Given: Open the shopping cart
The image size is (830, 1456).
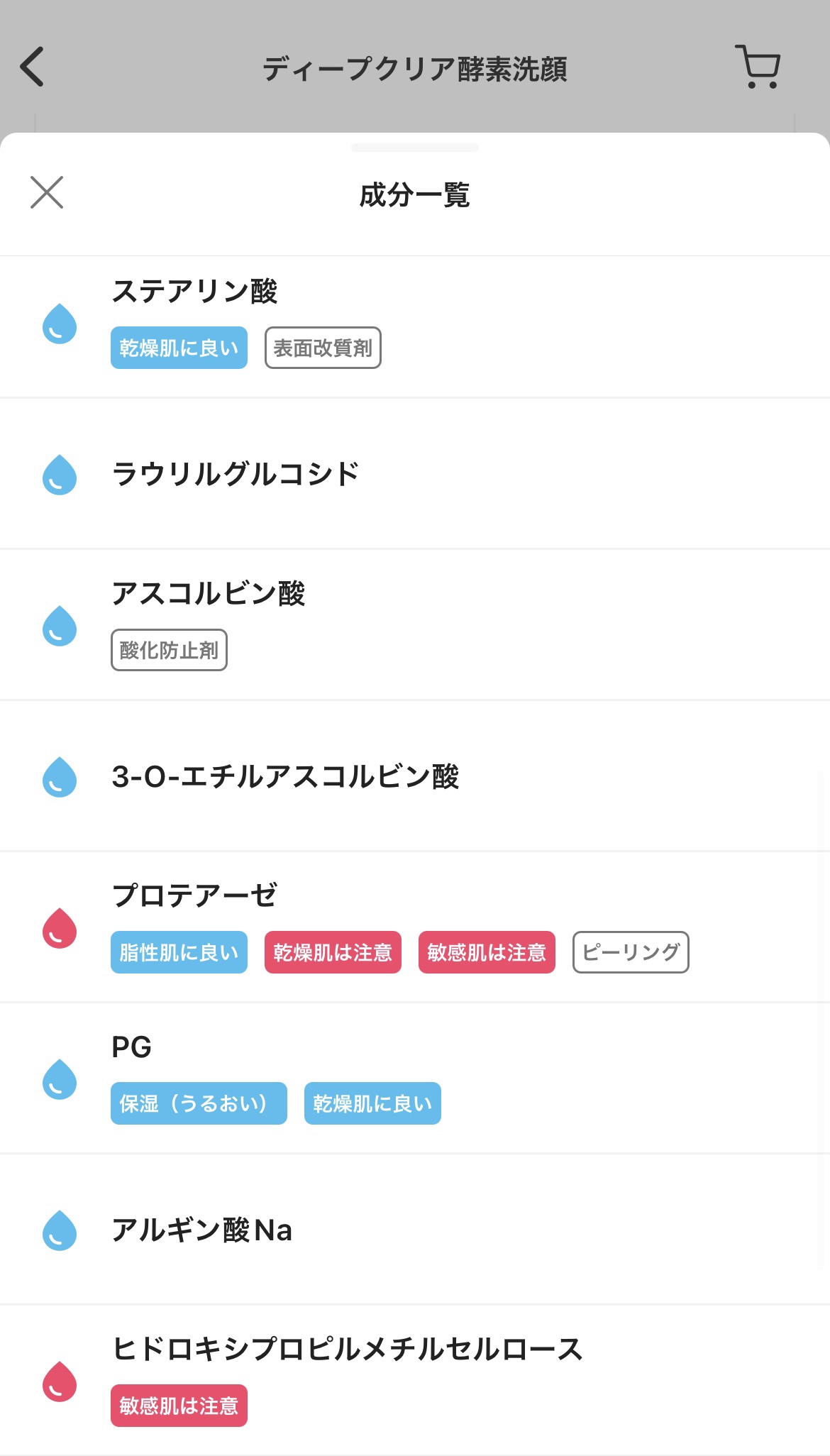Looking at the screenshot, I should (x=758, y=67).
